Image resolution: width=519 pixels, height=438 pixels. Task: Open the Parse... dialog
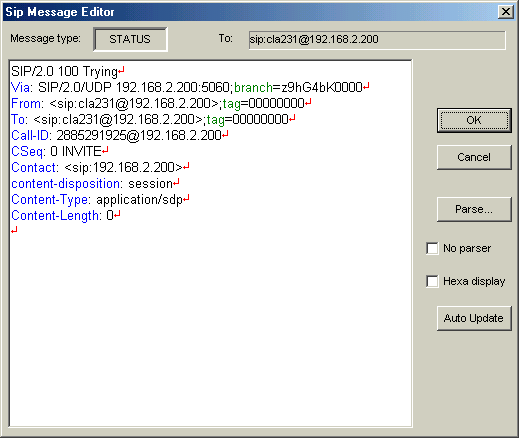pyautogui.click(x=474, y=209)
